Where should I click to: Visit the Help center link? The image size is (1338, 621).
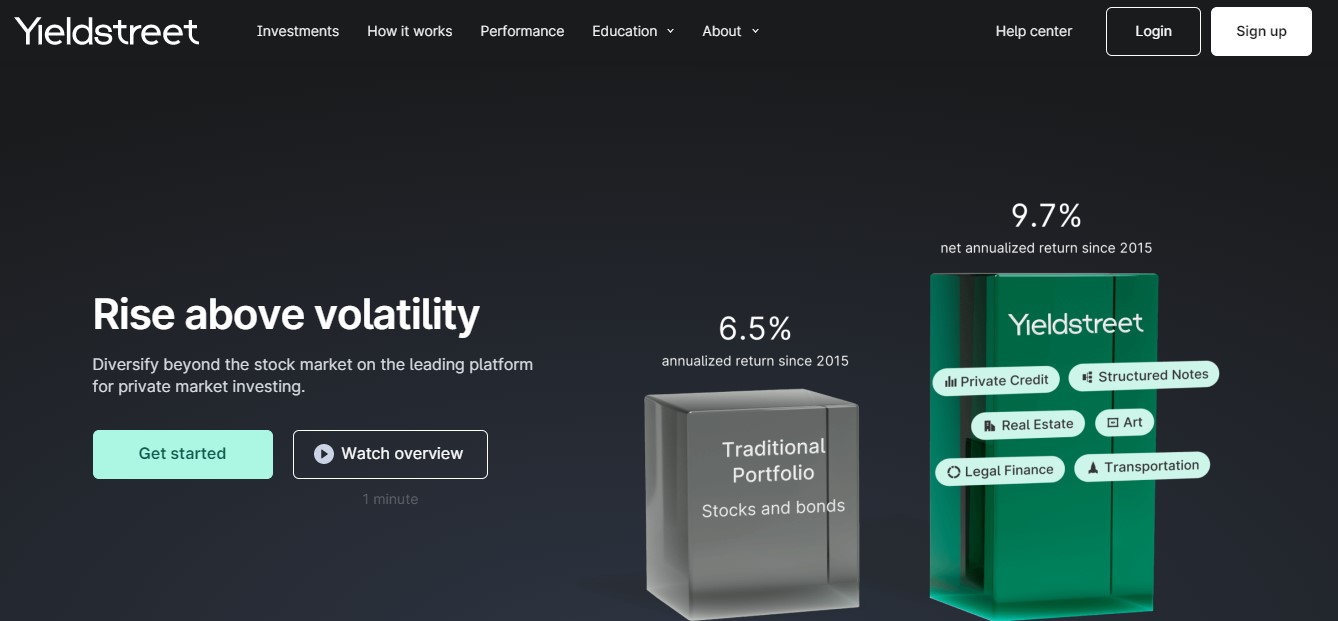tap(1033, 31)
